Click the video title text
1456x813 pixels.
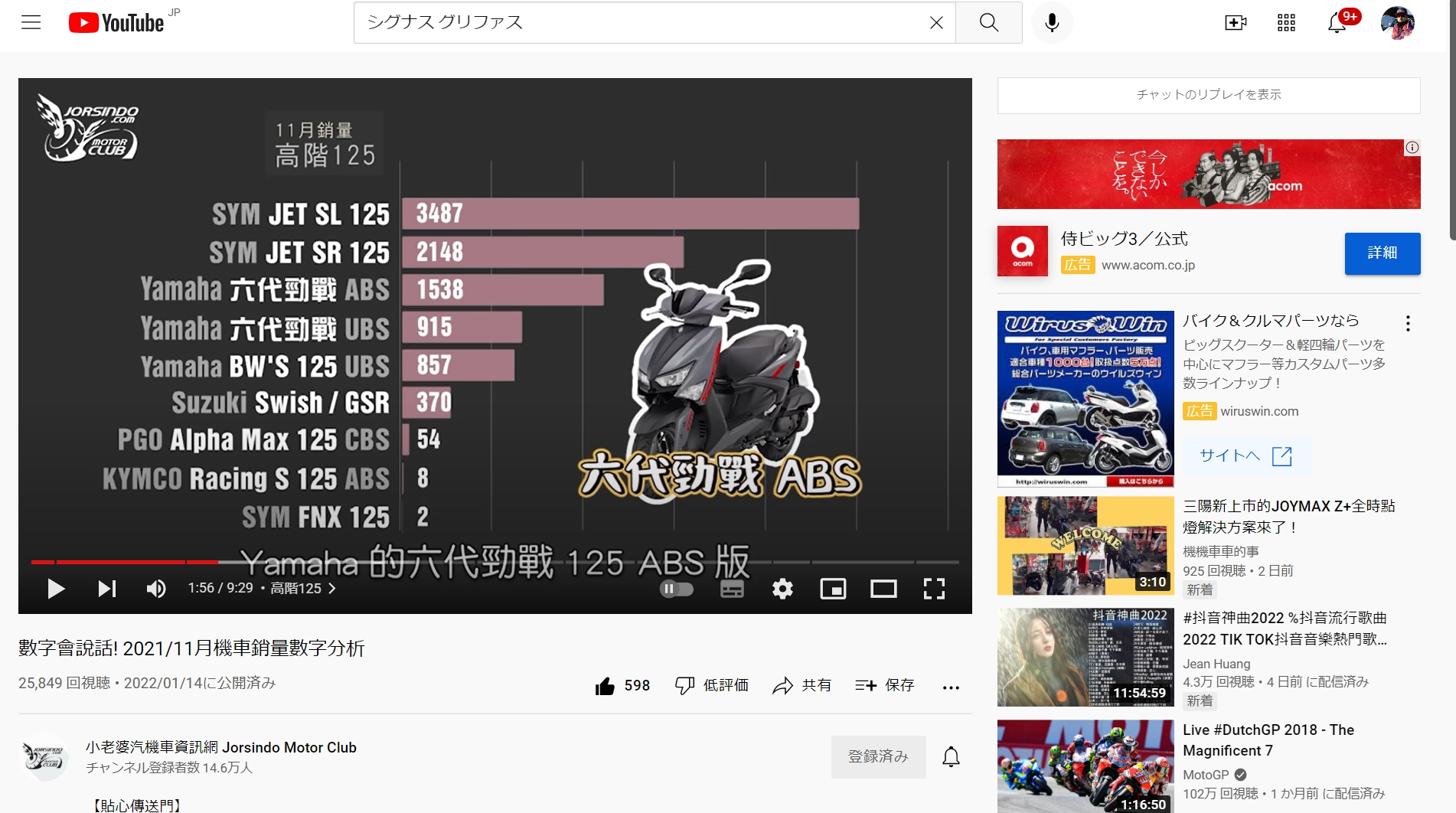click(x=191, y=648)
